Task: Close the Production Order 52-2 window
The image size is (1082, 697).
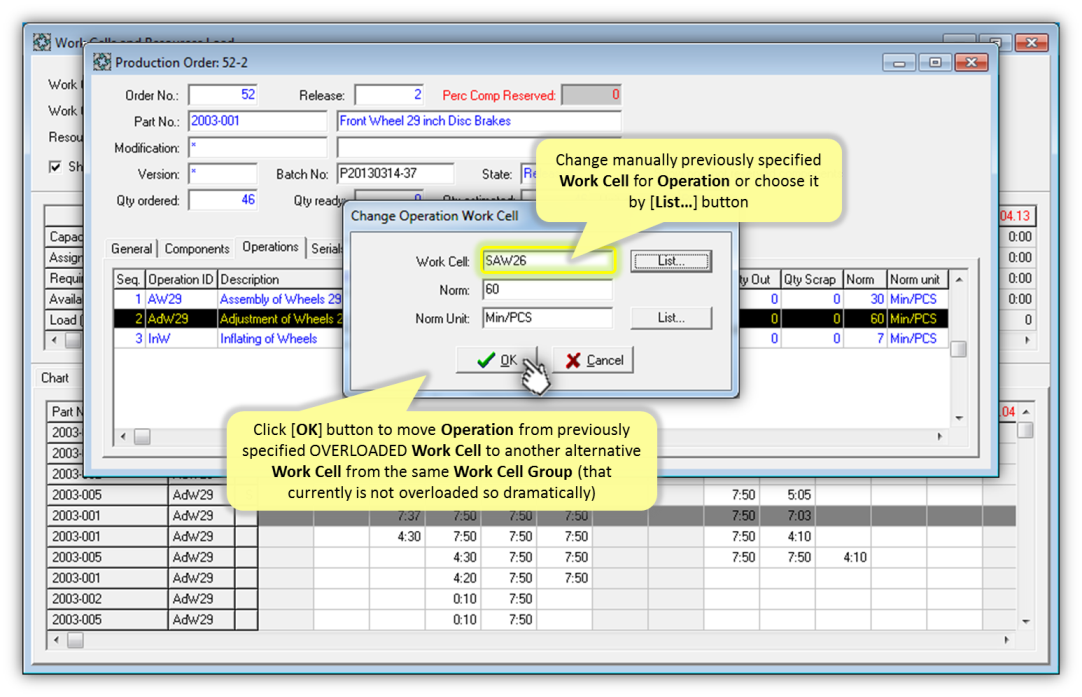Action: tap(972, 63)
